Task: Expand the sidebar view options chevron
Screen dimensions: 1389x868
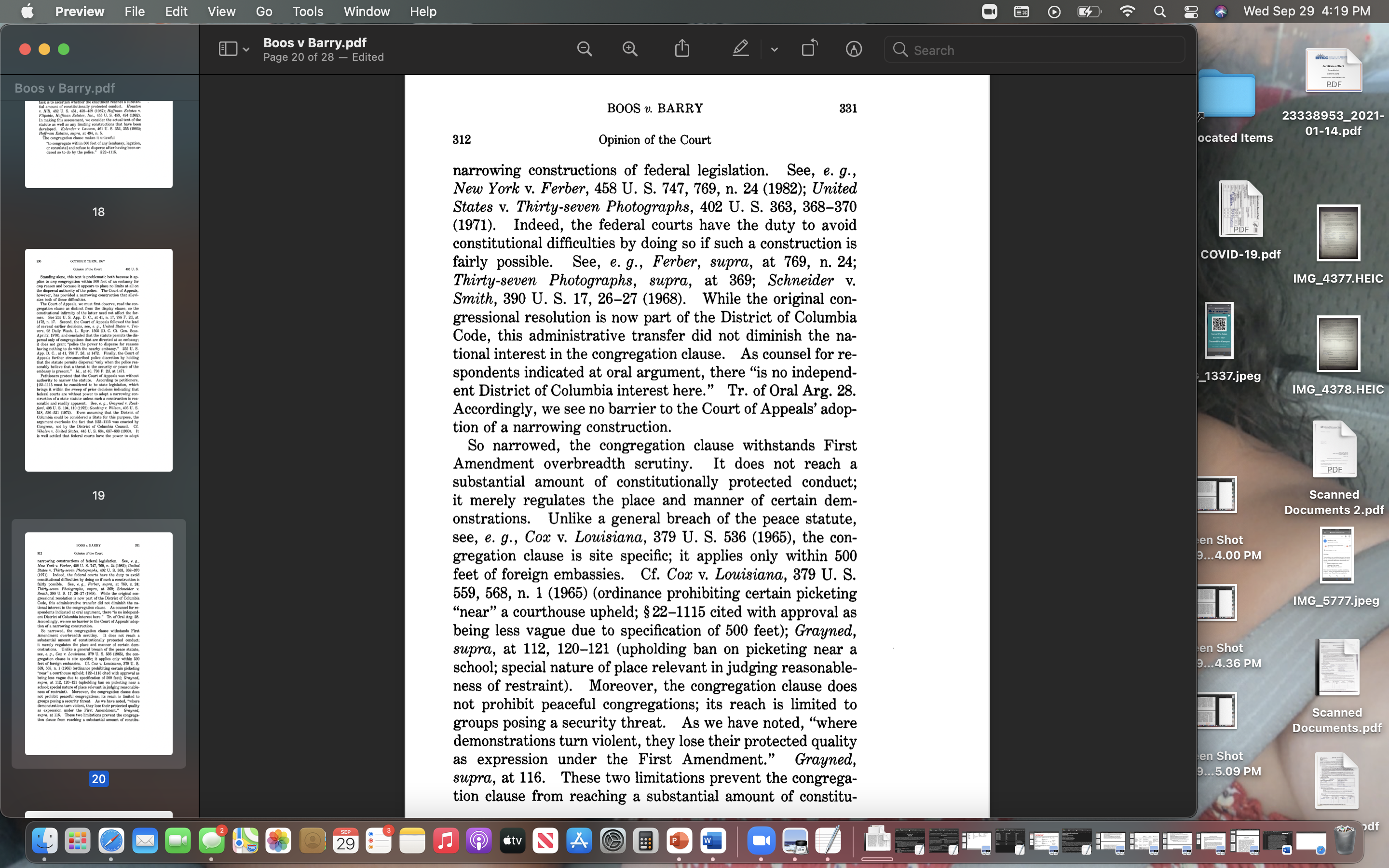Action: click(246, 50)
